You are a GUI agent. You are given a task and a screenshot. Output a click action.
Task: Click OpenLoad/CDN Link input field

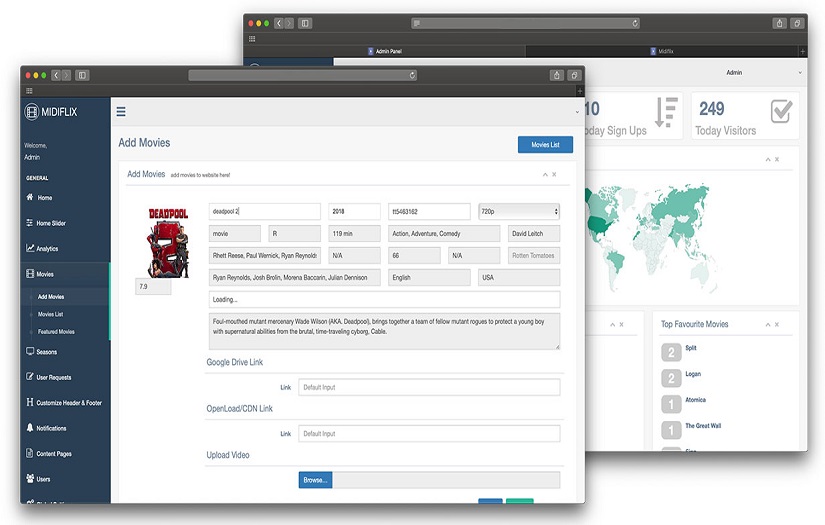(x=429, y=433)
